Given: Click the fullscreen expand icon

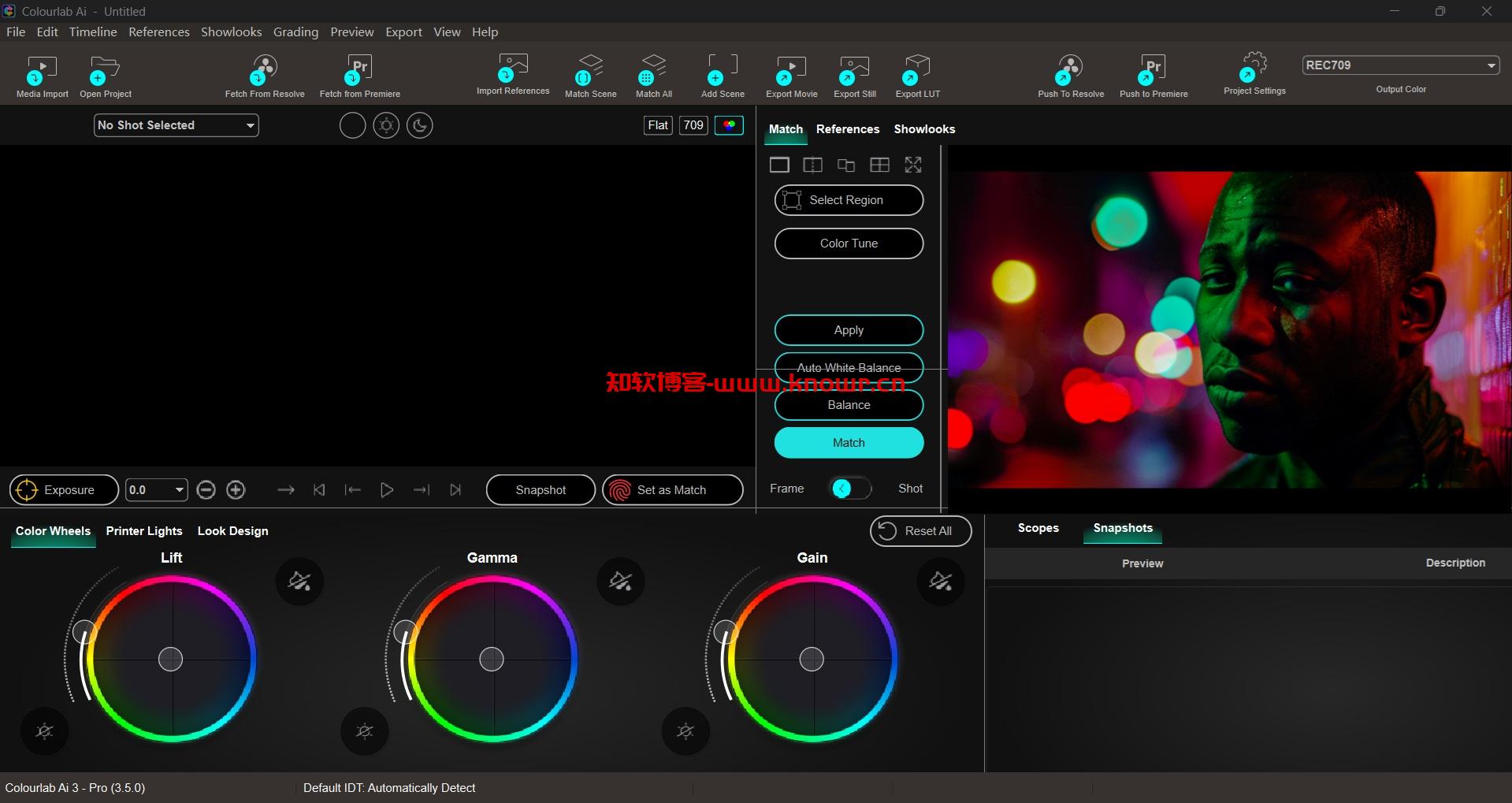Looking at the screenshot, I should point(913,165).
